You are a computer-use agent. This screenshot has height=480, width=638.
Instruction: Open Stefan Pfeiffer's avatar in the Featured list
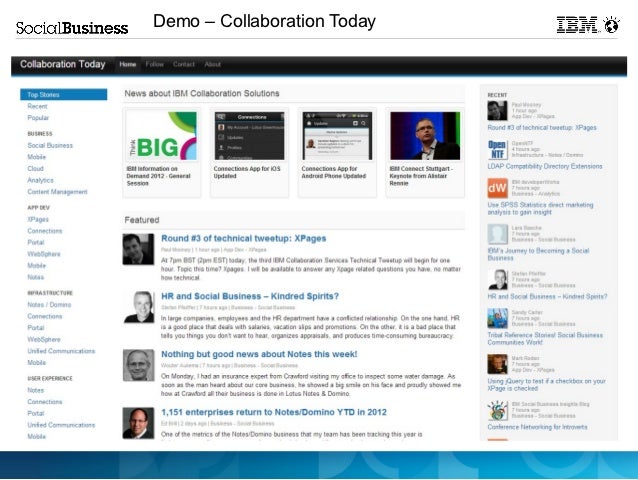click(138, 307)
